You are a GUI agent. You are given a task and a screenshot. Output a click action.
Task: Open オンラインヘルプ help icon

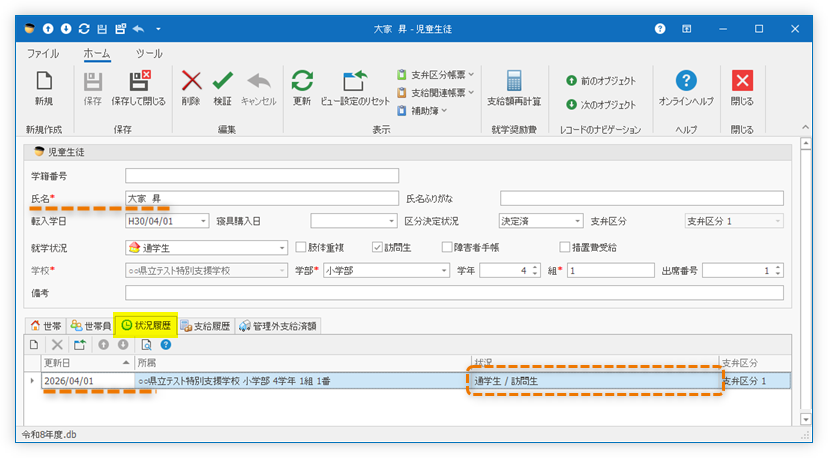click(x=686, y=81)
